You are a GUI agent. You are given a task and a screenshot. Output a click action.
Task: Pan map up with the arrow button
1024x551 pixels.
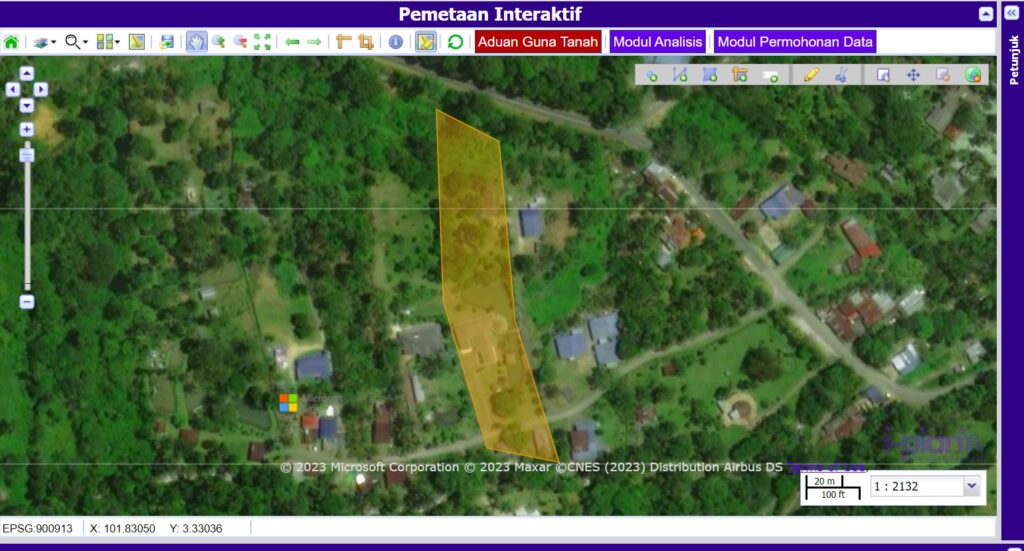tap(27, 73)
